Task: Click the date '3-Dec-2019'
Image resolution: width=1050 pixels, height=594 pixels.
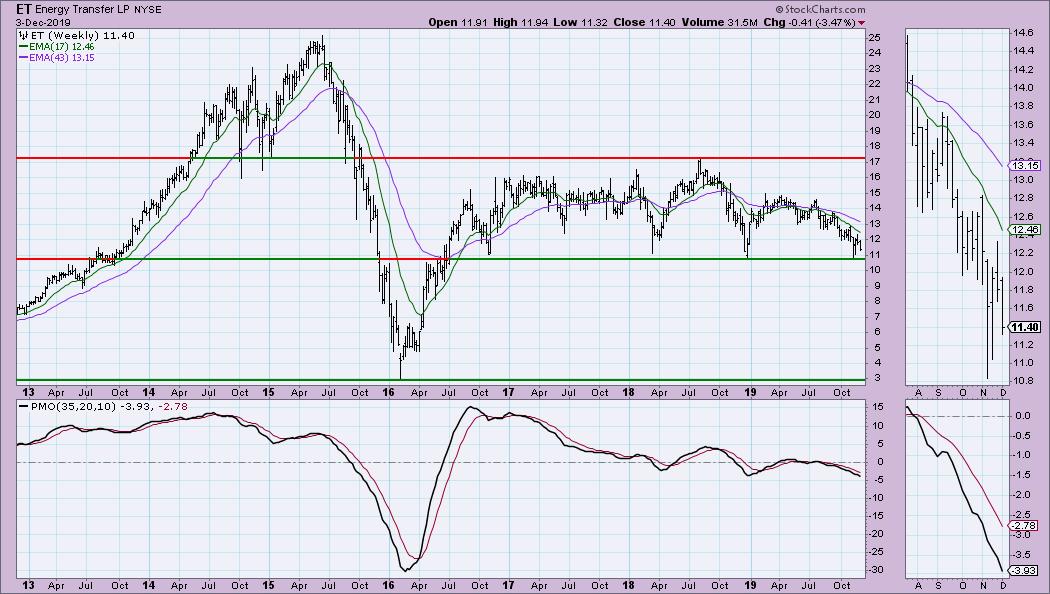Action: pyautogui.click(x=43, y=22)
